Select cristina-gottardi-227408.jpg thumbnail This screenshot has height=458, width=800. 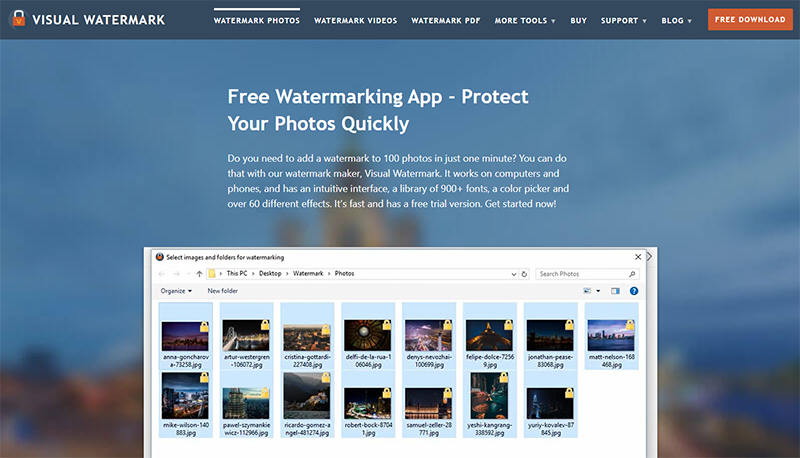click(307, 336)
